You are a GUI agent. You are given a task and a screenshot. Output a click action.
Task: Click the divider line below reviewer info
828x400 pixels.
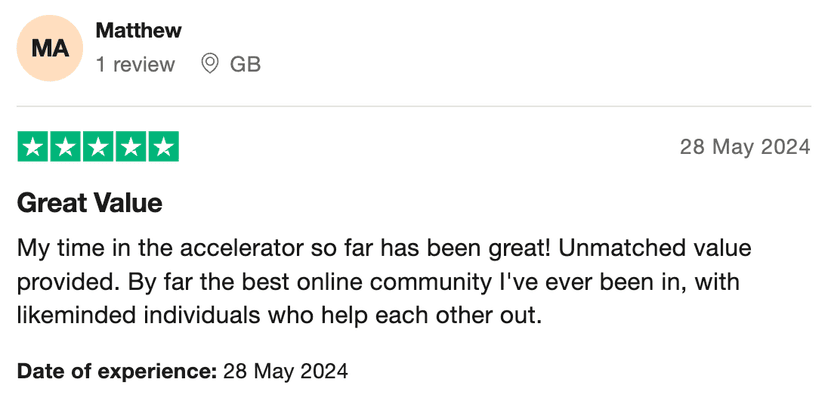(414, 106)
